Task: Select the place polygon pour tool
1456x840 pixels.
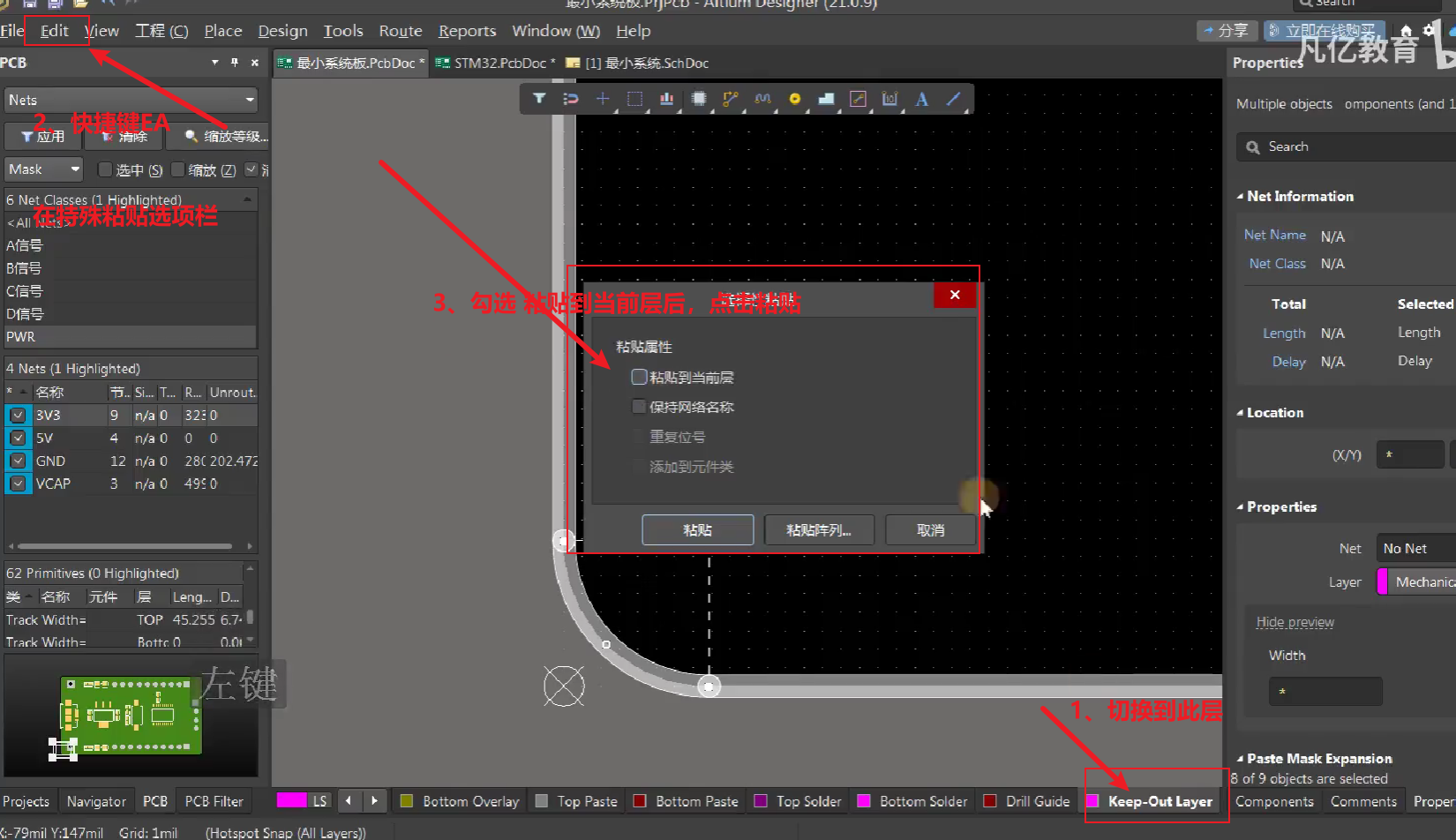Action: tap(826, 99)
